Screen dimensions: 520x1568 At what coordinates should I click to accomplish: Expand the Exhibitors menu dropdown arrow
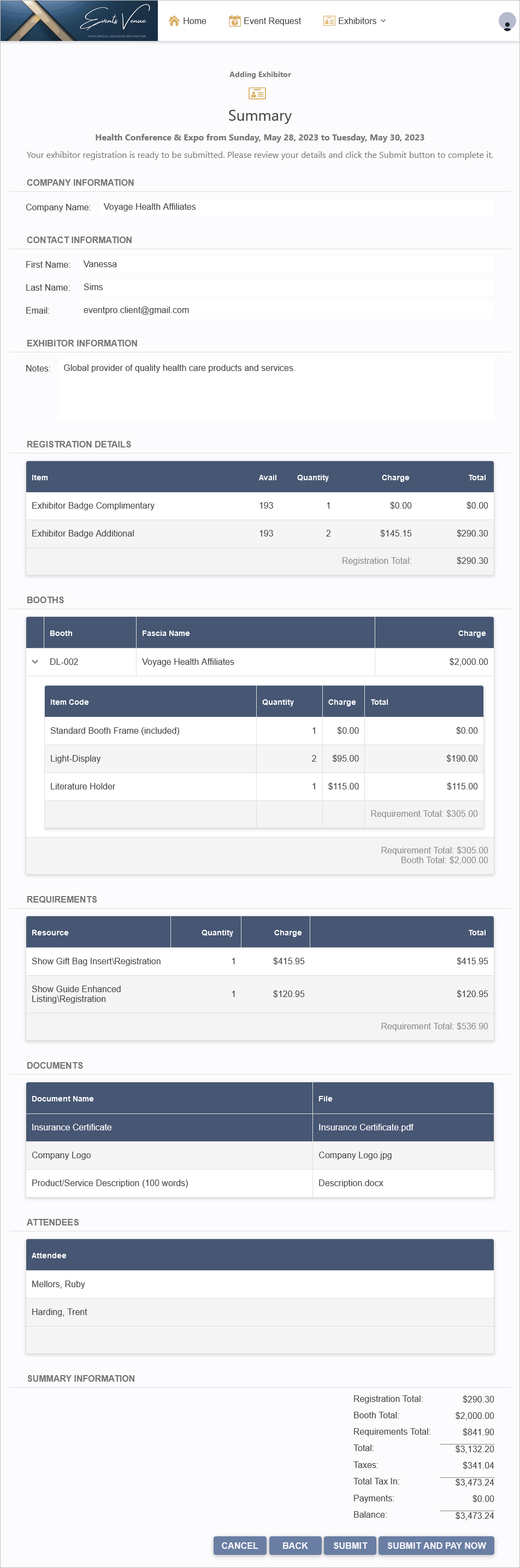click(x=383, y=21)
